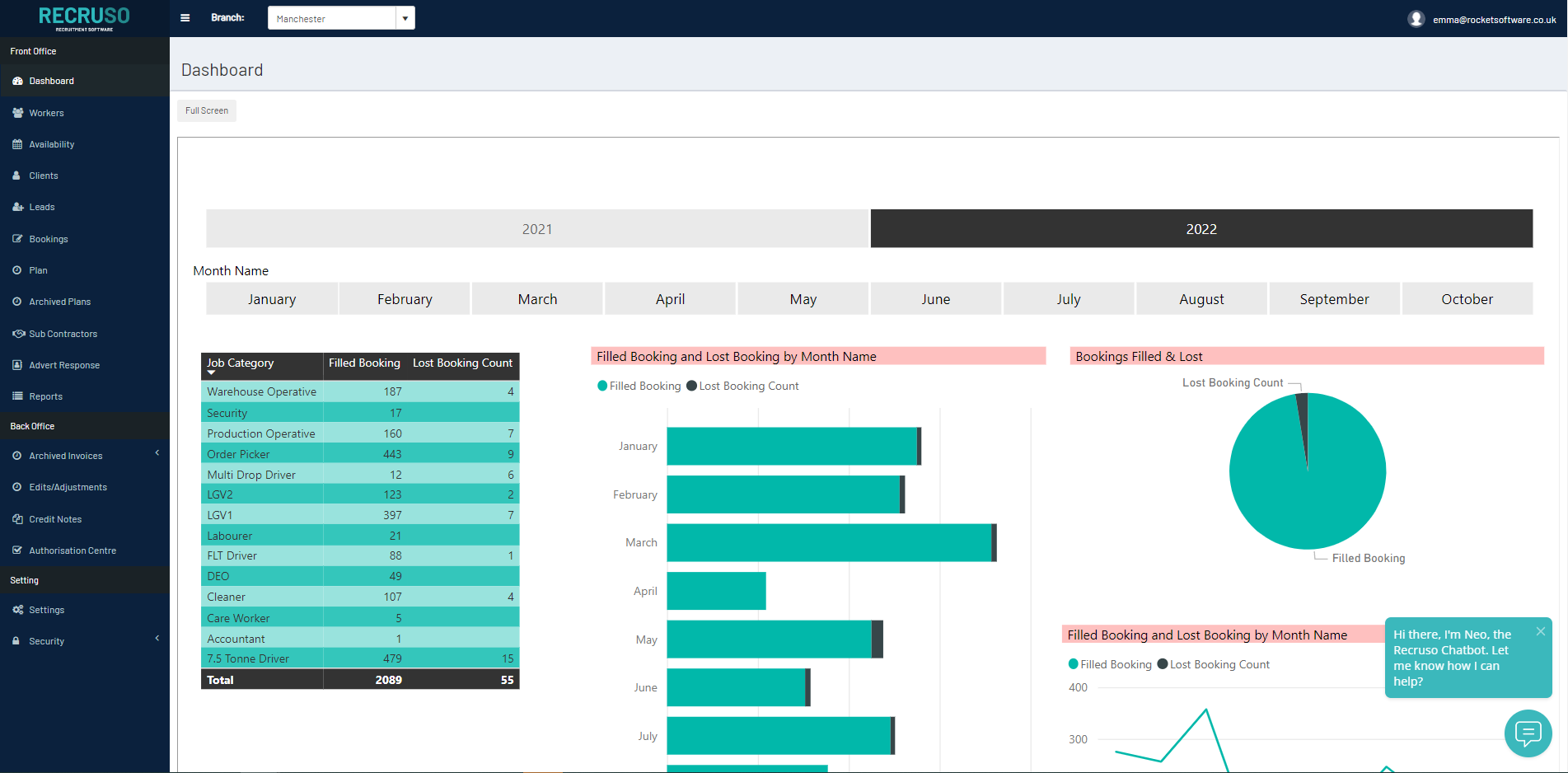Click the Clients person icon
This screenshot has height=773, width=1568.
point(16,176)
